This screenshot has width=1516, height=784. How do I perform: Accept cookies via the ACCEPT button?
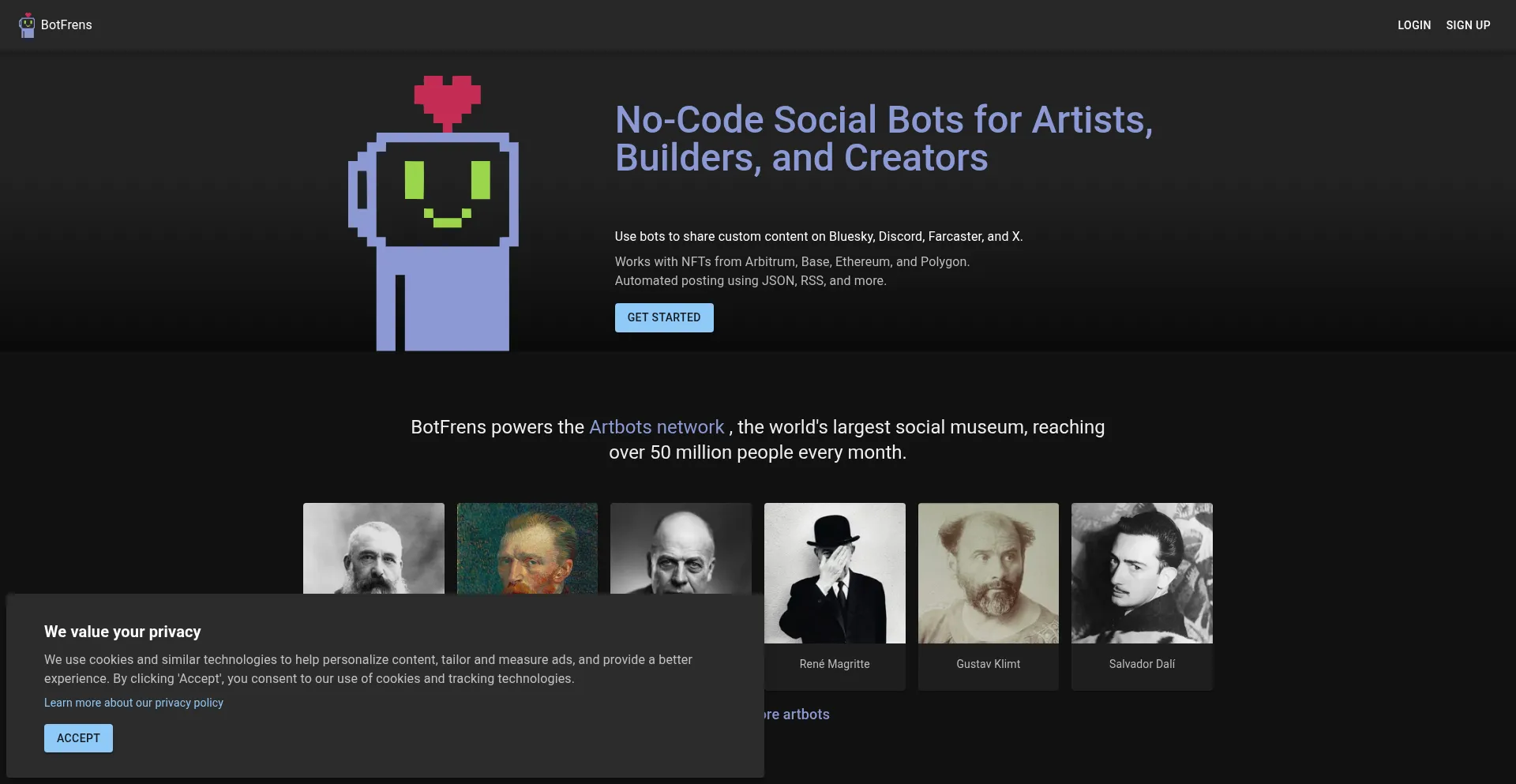(77, 737)
